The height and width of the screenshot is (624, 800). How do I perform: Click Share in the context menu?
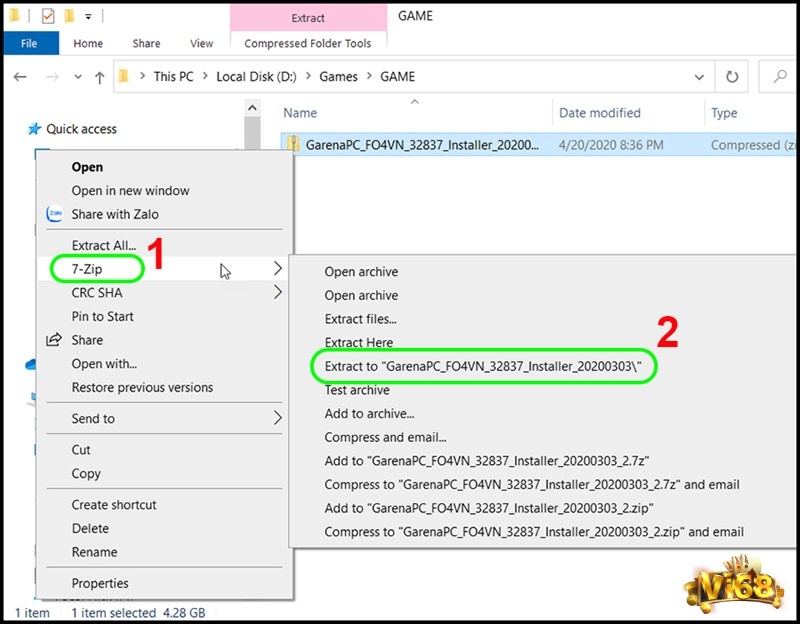click(x=87, y=340)
